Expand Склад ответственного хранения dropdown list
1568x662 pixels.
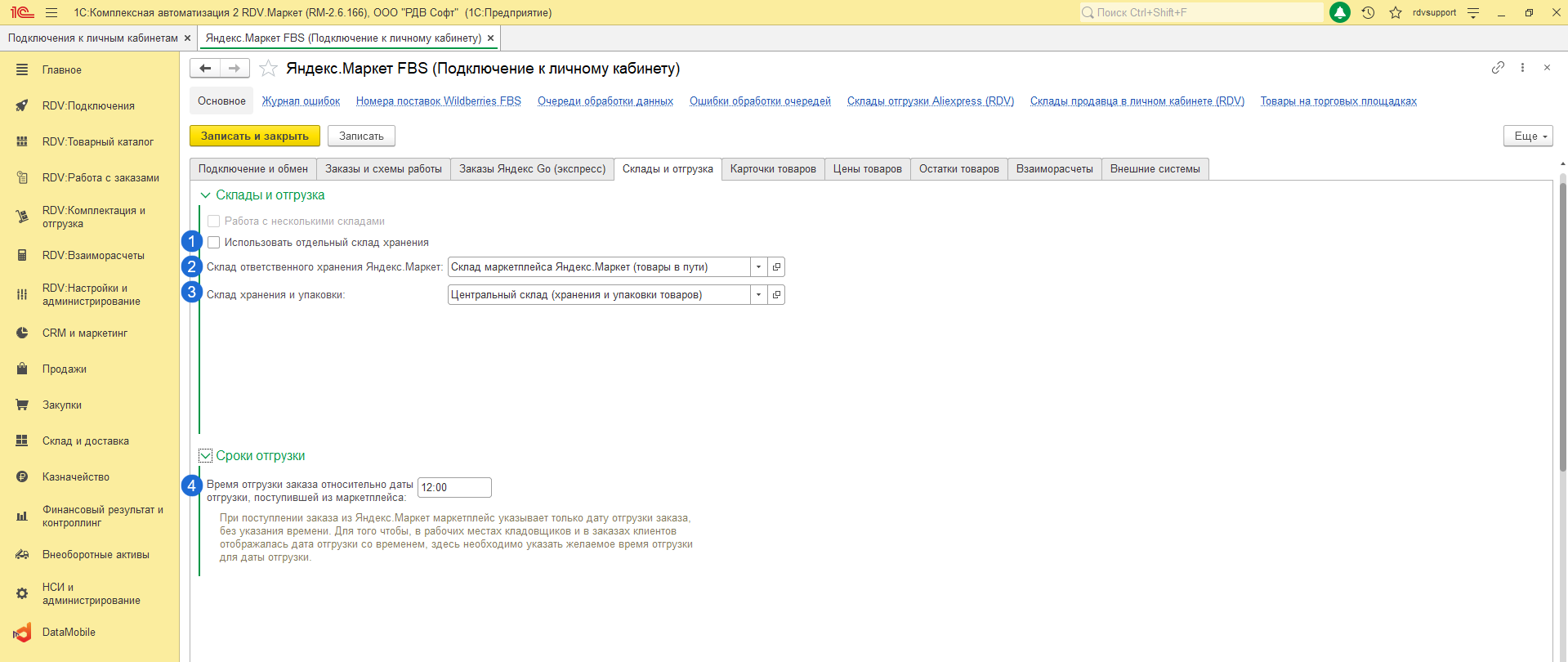(x=758, y=267)
